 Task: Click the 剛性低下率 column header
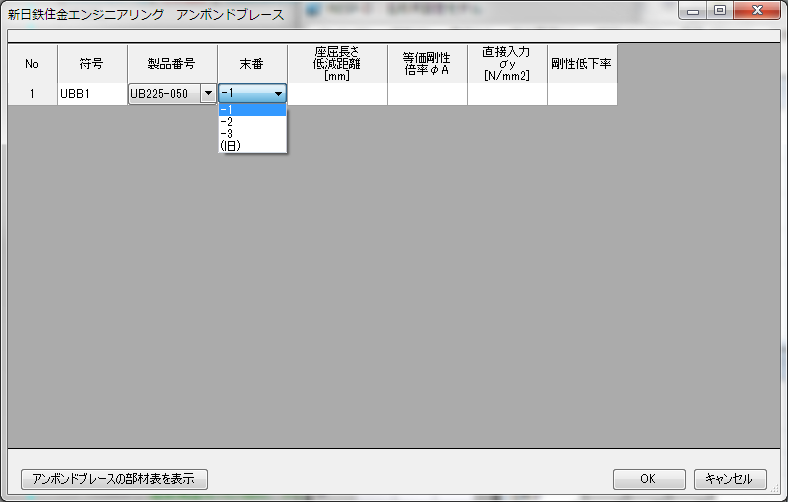582,64
